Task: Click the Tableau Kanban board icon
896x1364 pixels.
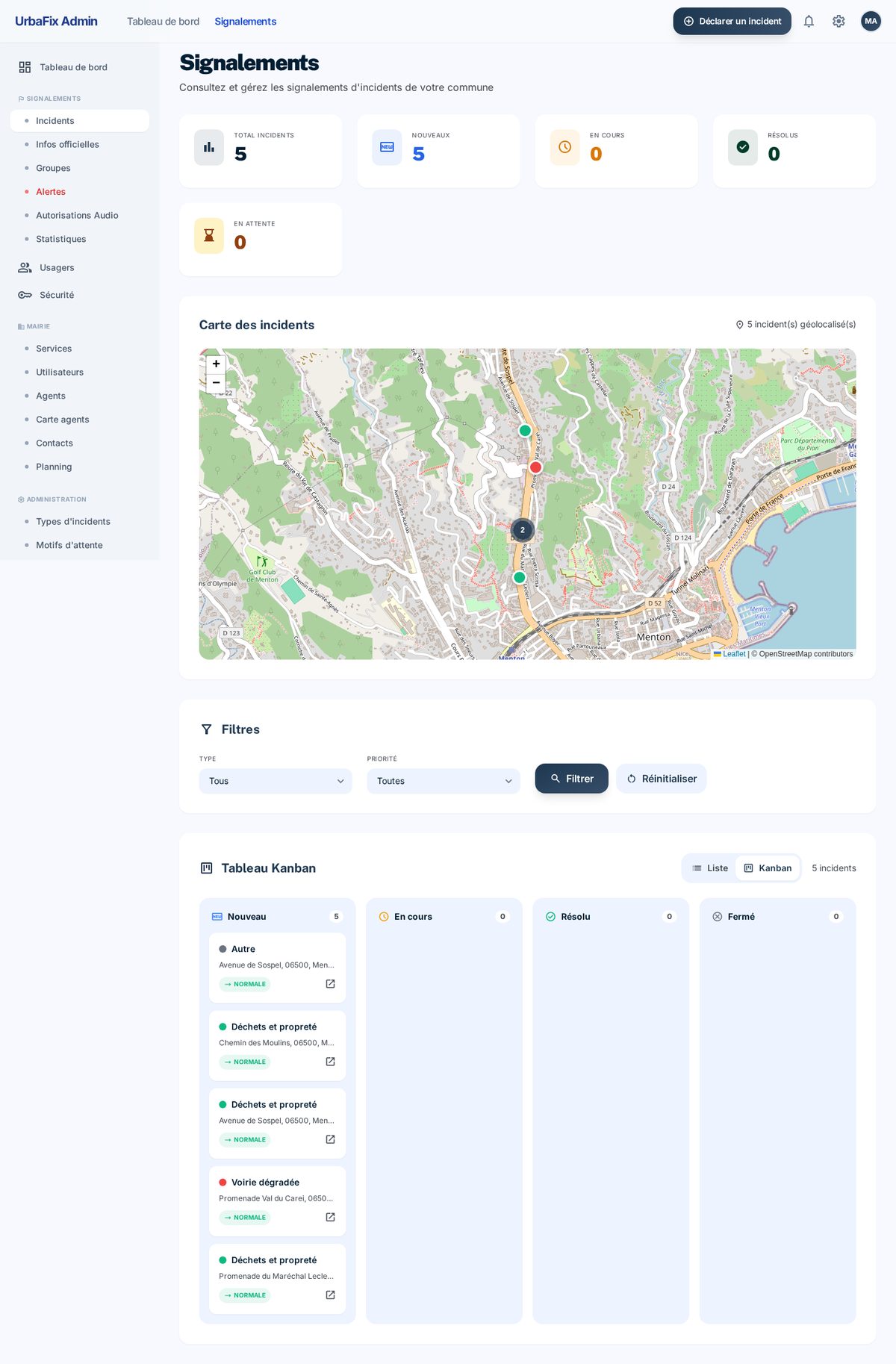Action: 207,868
